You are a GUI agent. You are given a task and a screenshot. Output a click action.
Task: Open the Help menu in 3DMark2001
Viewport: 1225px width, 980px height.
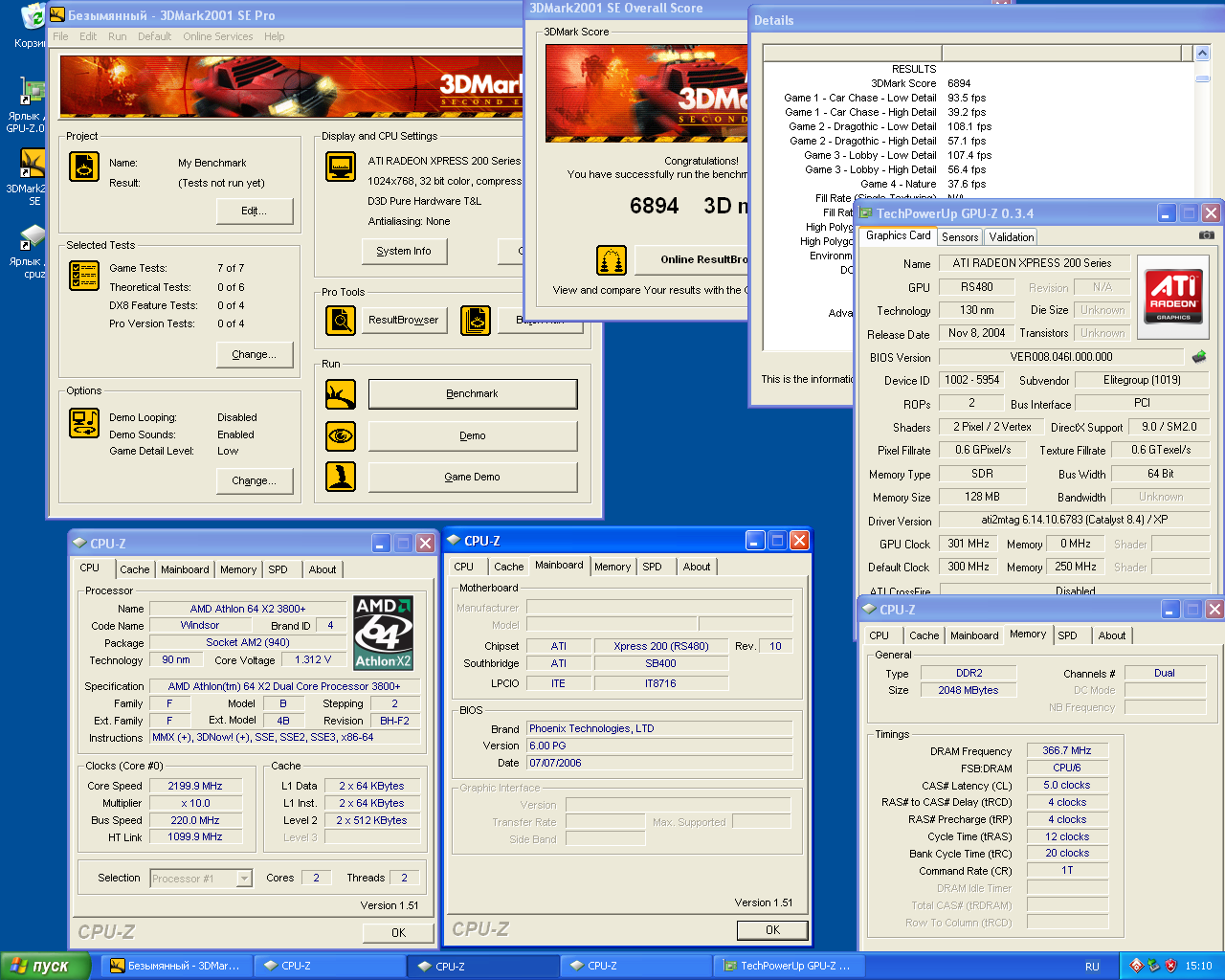pos(274,36)
